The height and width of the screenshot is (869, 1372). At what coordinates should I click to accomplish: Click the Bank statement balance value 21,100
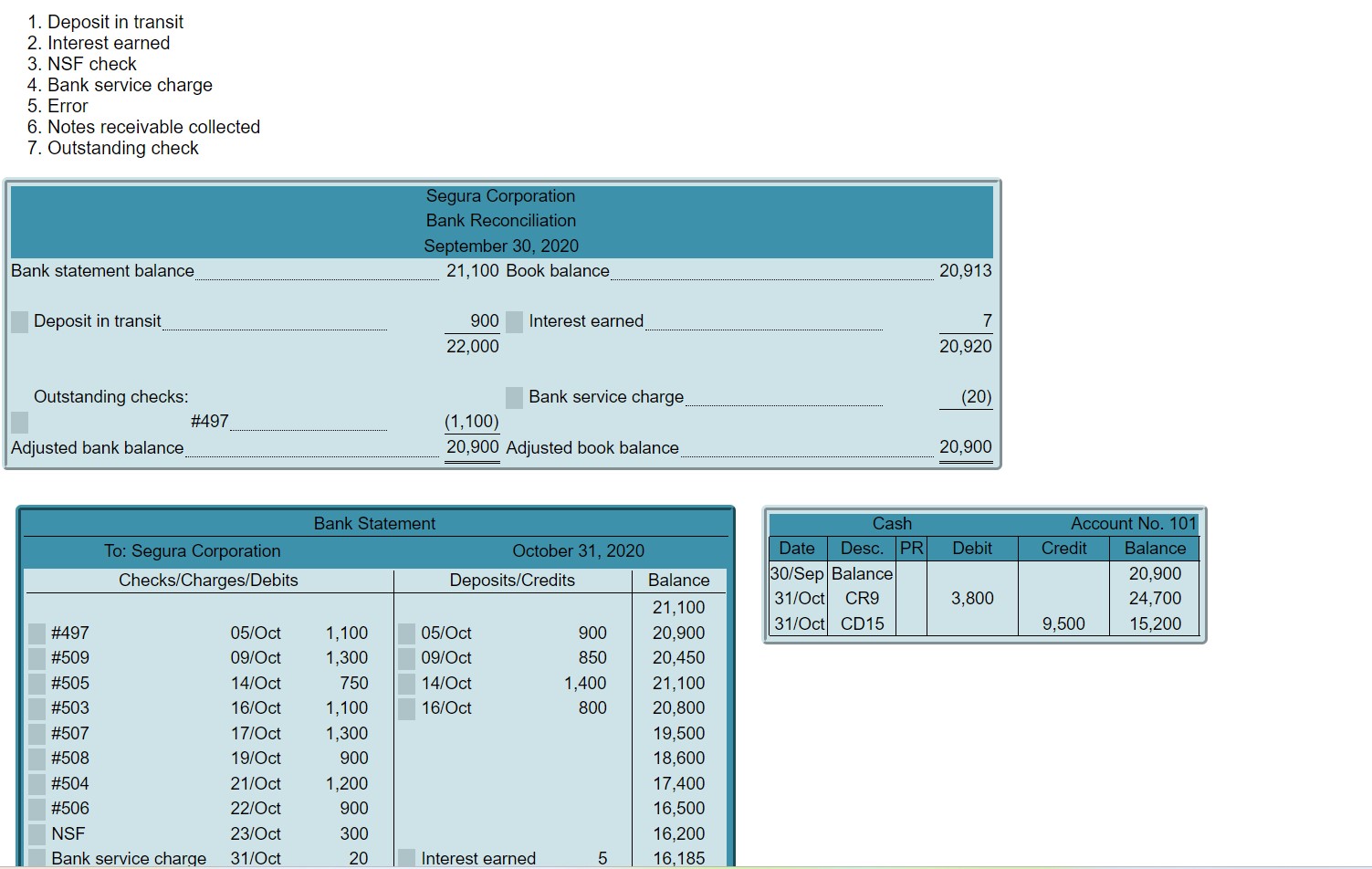(472, 271)
